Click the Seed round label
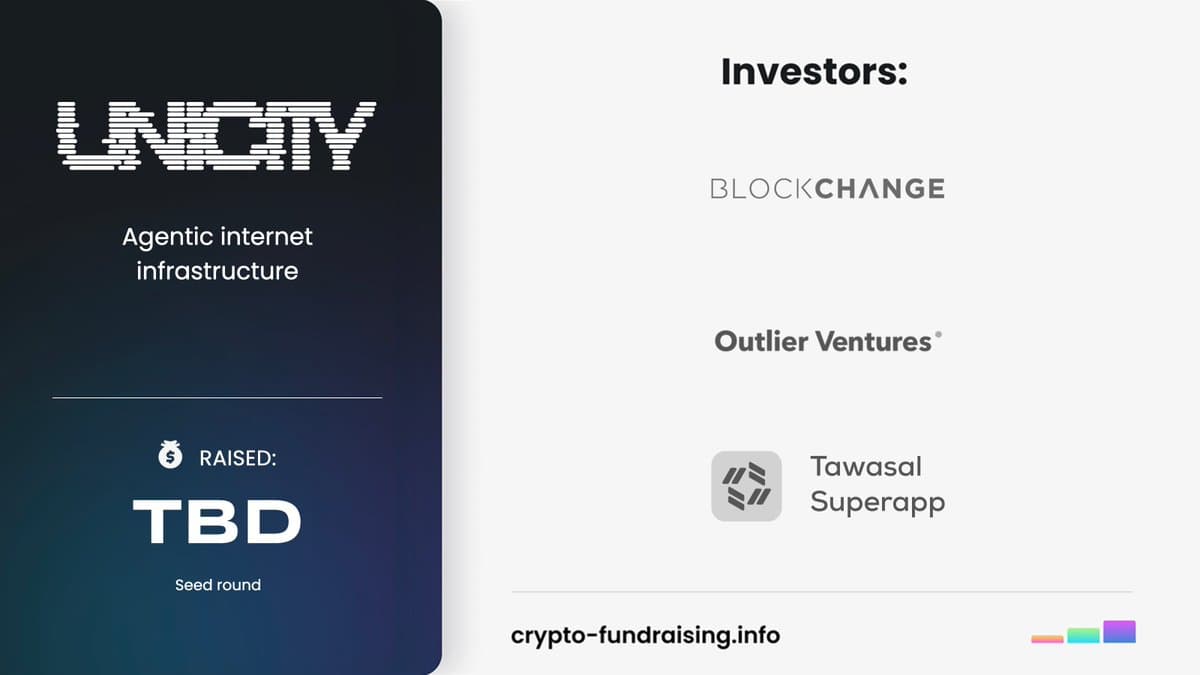The width and height of the screenshot is (1200, 675). (x=217, y=585)
